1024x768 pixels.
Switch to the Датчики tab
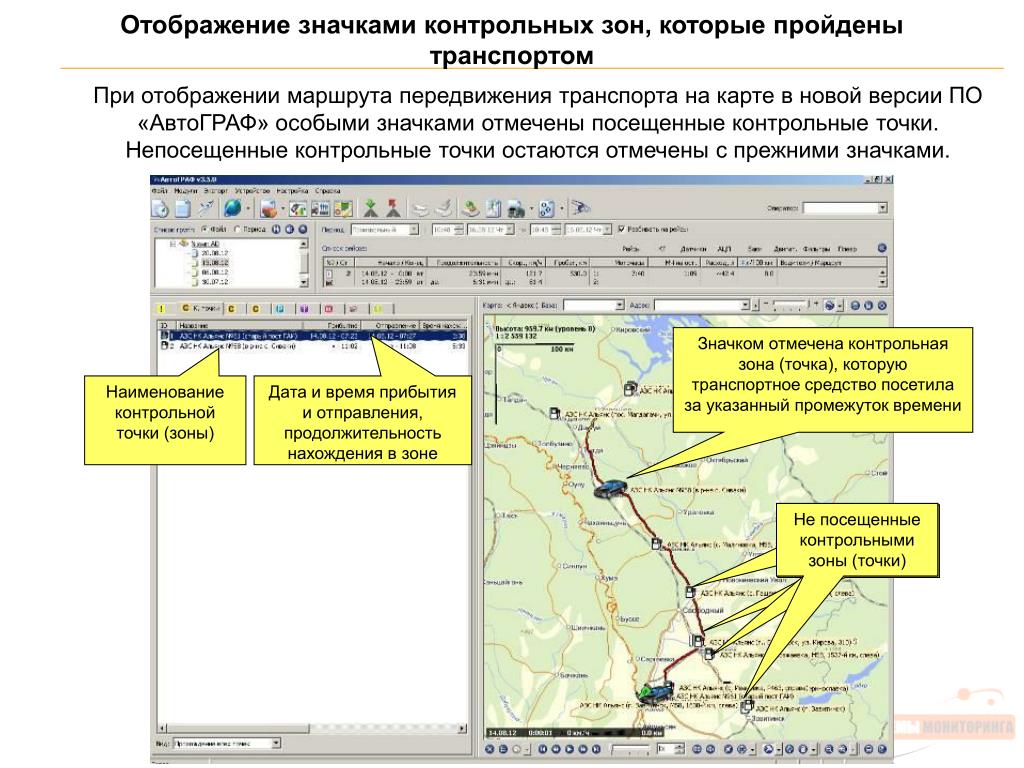pos(693,249)
